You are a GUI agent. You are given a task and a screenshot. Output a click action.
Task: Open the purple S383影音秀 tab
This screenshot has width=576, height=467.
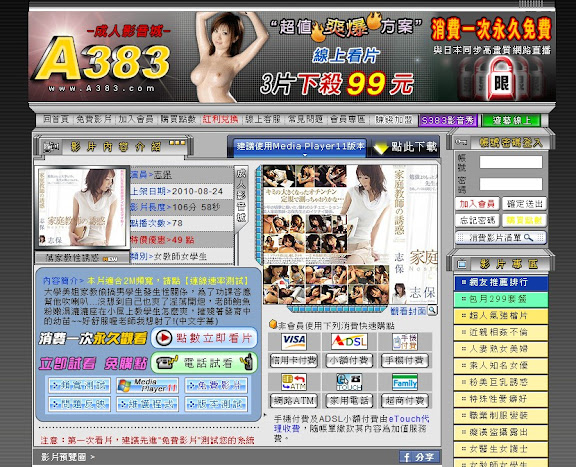[x=447, y=121]
